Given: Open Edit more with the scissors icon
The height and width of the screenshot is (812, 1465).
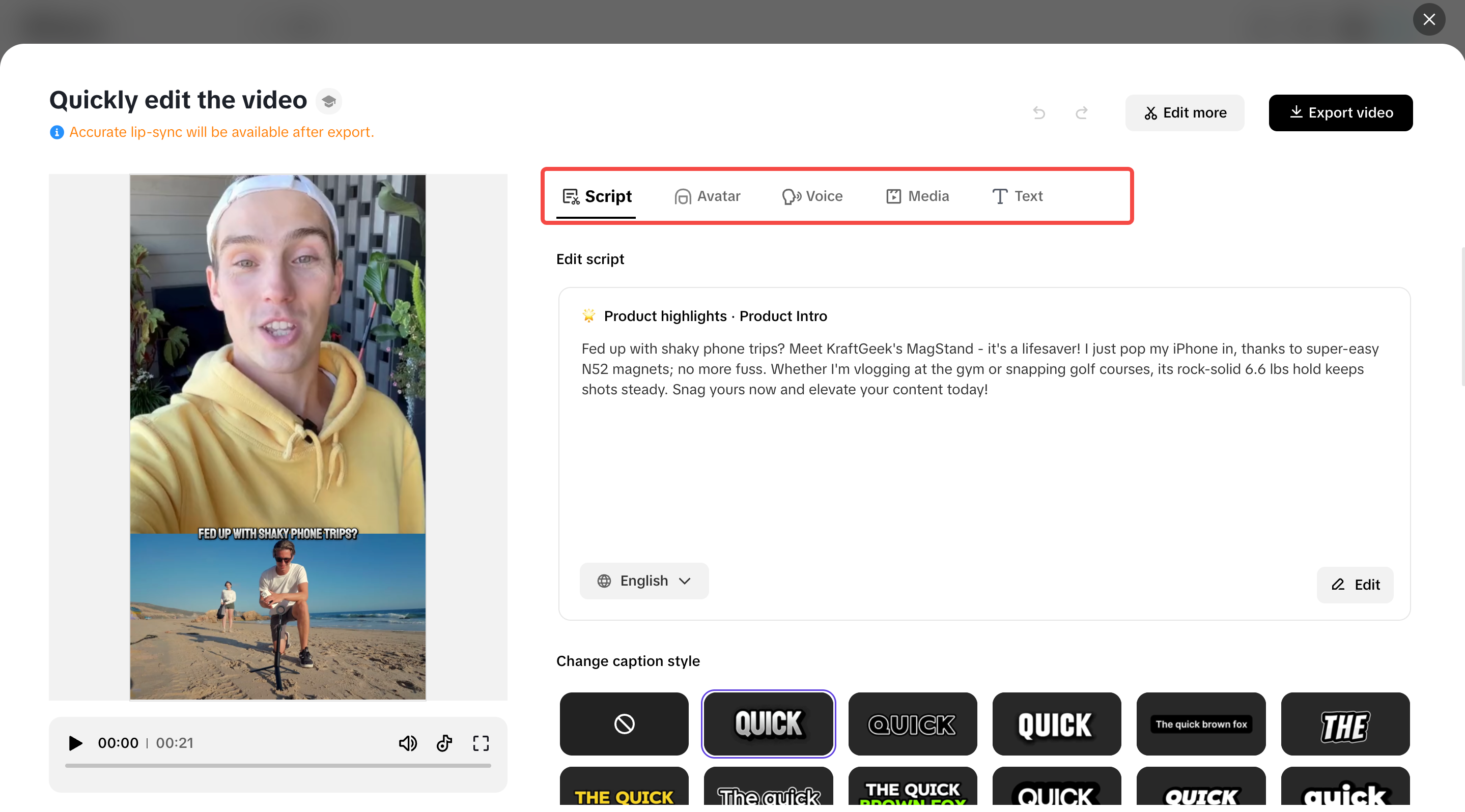Looking at the screenshot, I should (x=1184, y=112).
